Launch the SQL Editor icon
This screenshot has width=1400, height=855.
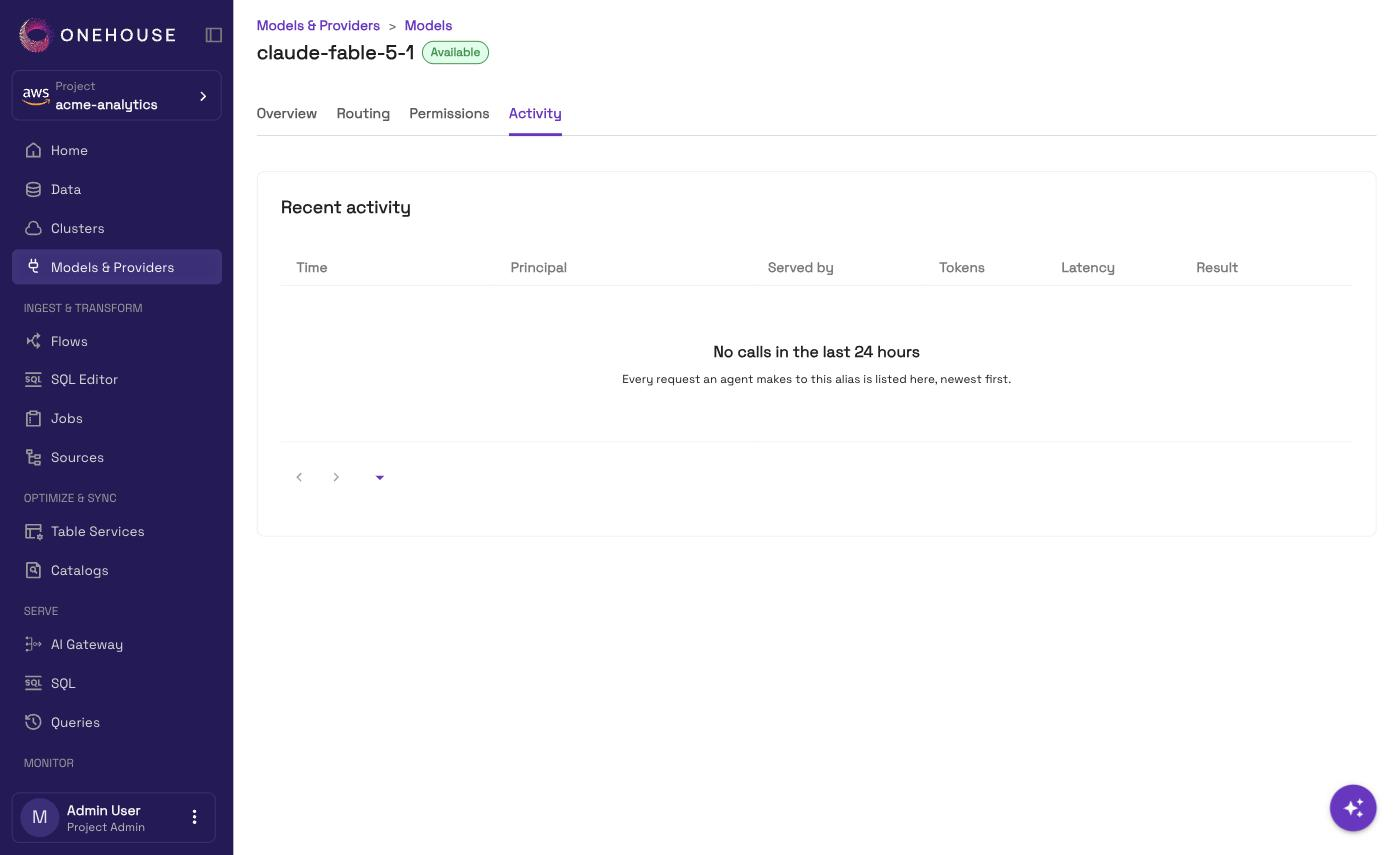coord(33,379)
